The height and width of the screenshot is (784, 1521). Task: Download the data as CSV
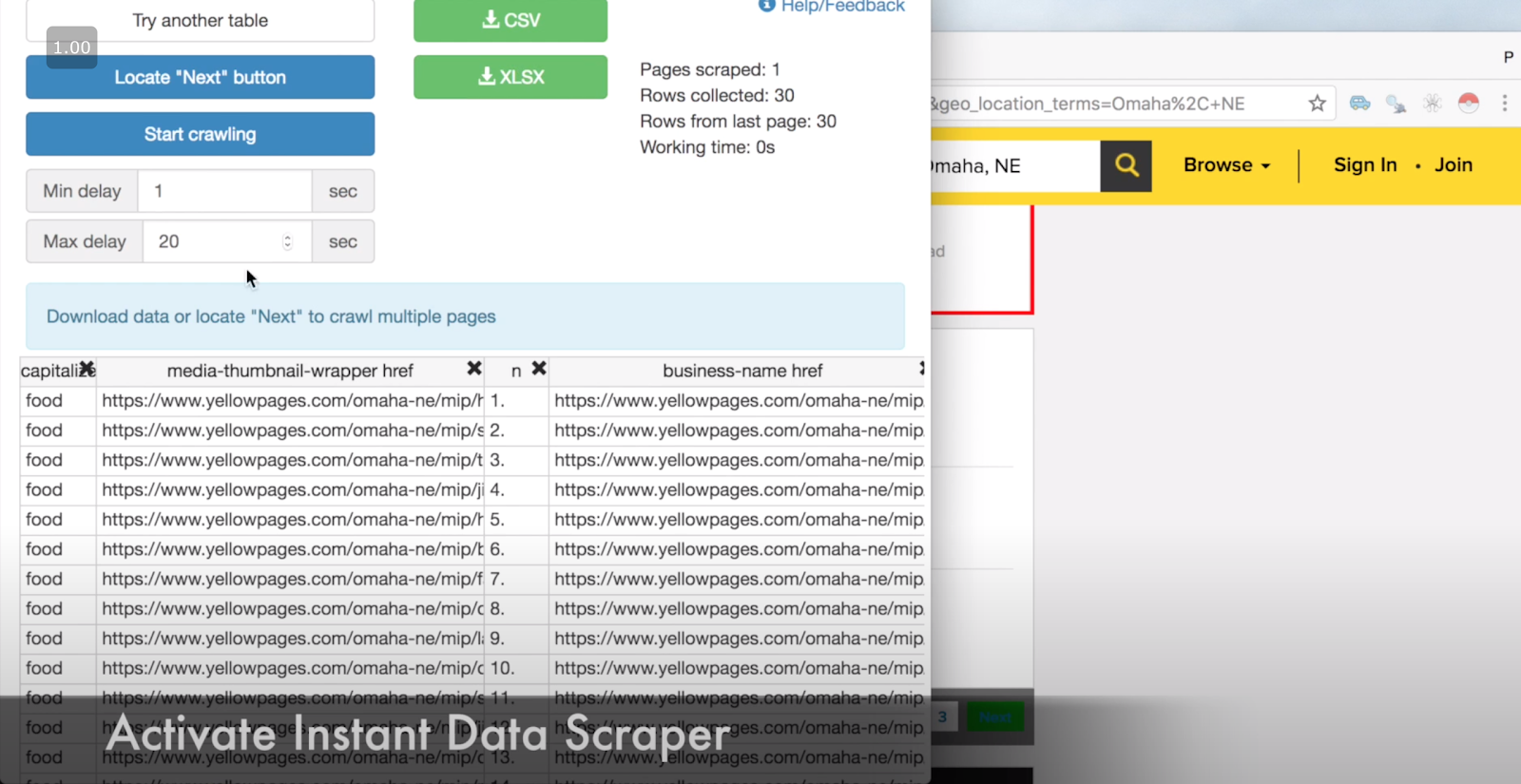[x=510, y=20]
